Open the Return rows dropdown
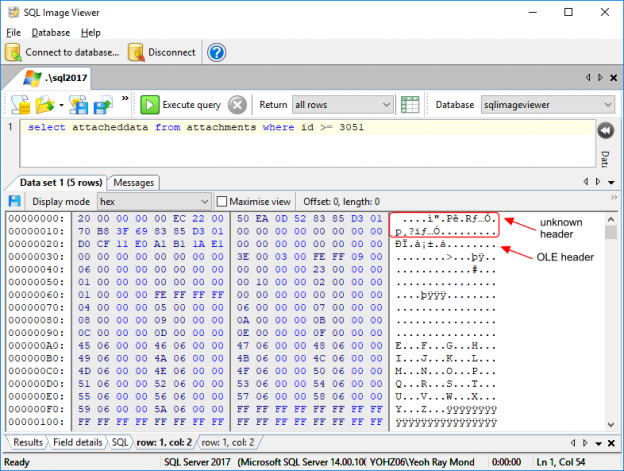This screenshot has width=624, height=471. pyautogui.click(x=343, y=105)
